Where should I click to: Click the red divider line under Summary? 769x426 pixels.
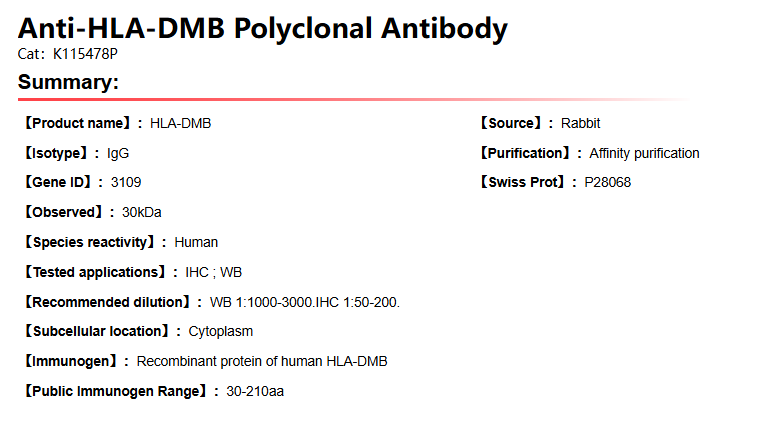pos(300,100)
